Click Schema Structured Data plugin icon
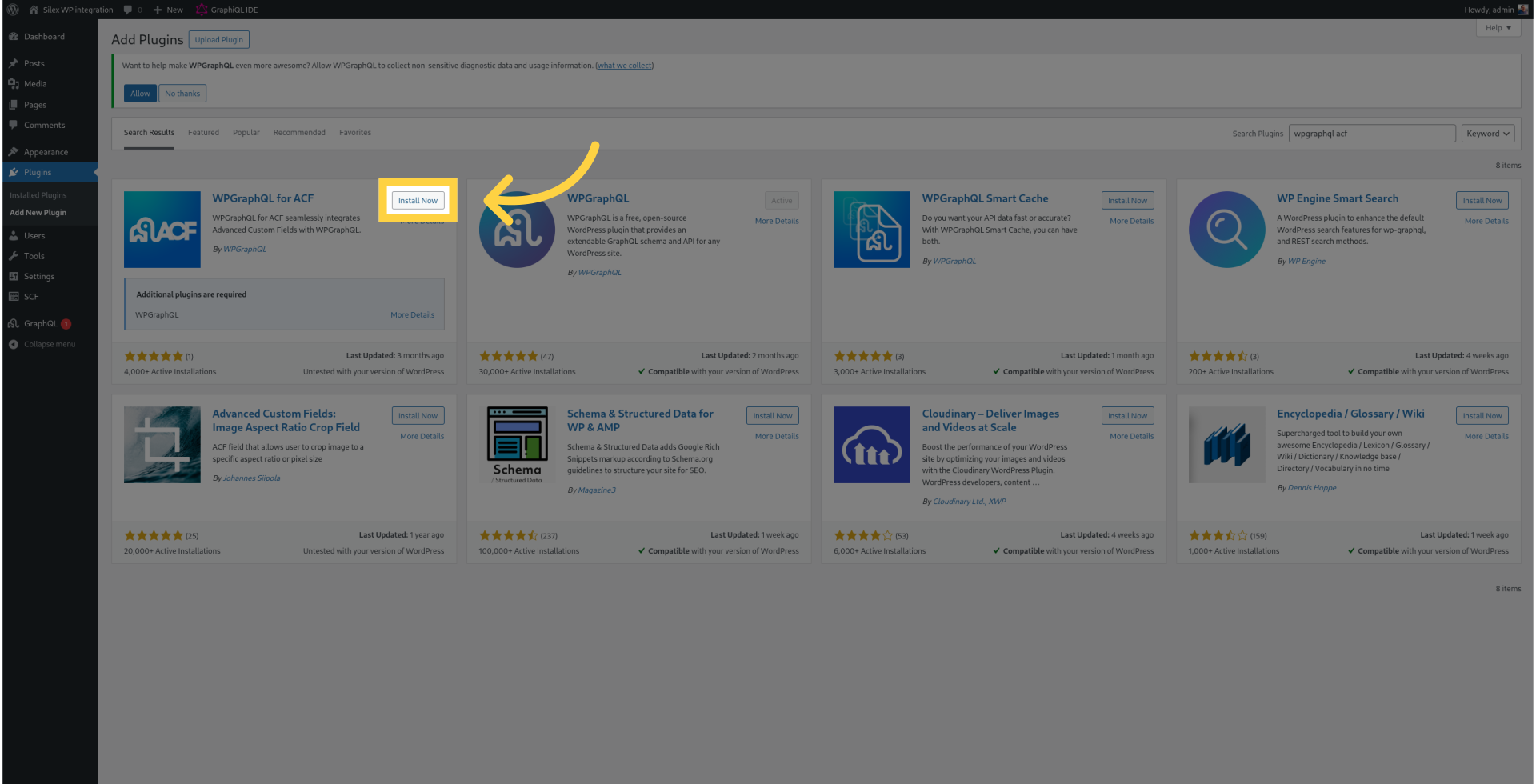 click(x=517, y=445)
